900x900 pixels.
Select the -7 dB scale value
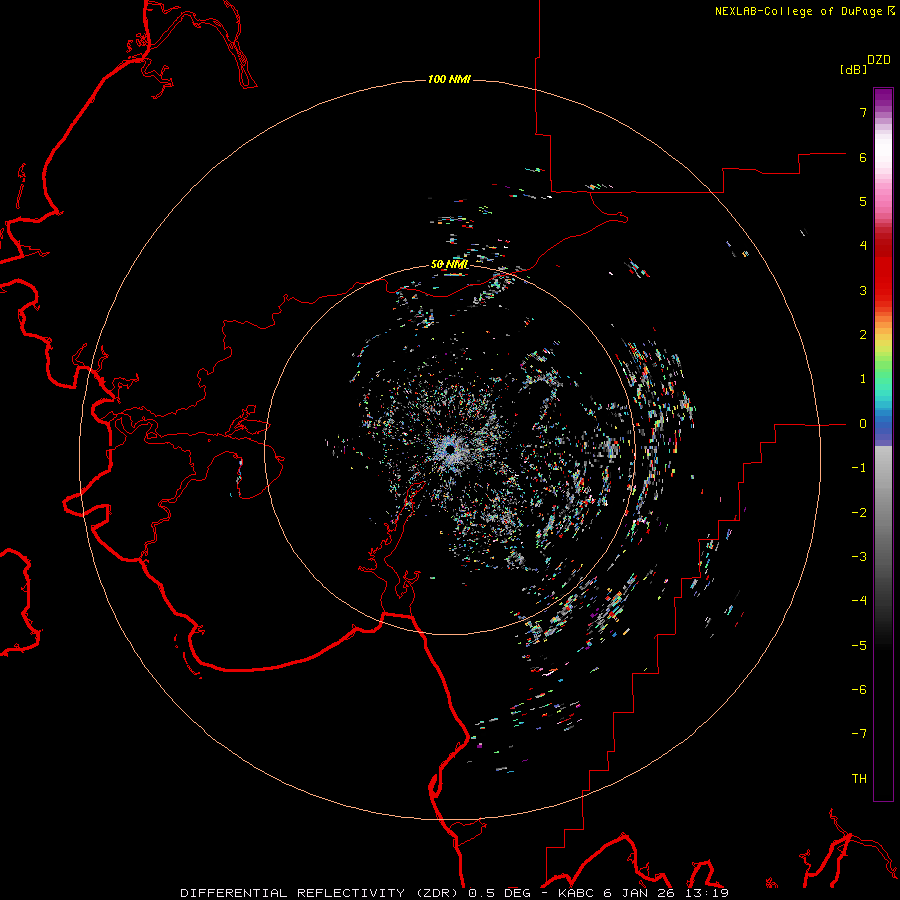(x=859, y=734)
